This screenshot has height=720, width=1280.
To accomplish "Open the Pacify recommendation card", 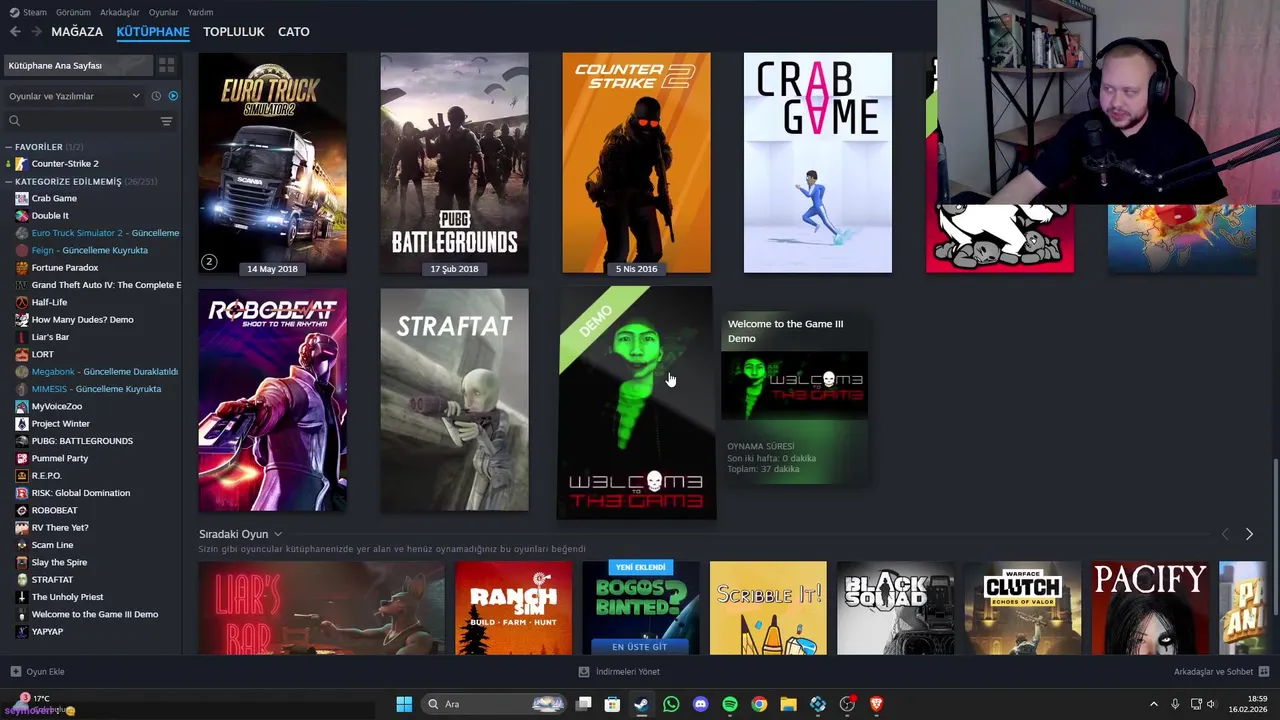I will pos(1150,608).
